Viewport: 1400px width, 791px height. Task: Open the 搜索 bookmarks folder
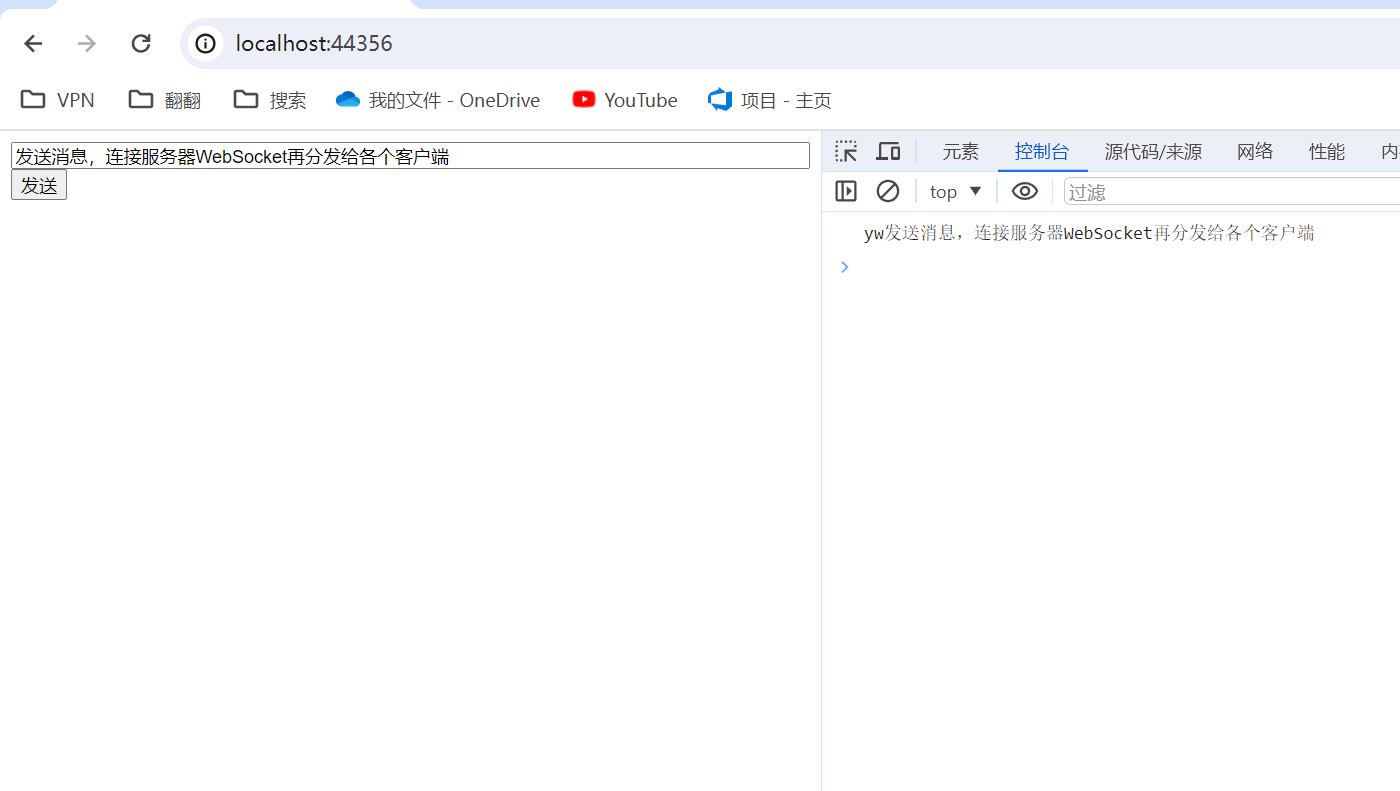coord(270,100)
